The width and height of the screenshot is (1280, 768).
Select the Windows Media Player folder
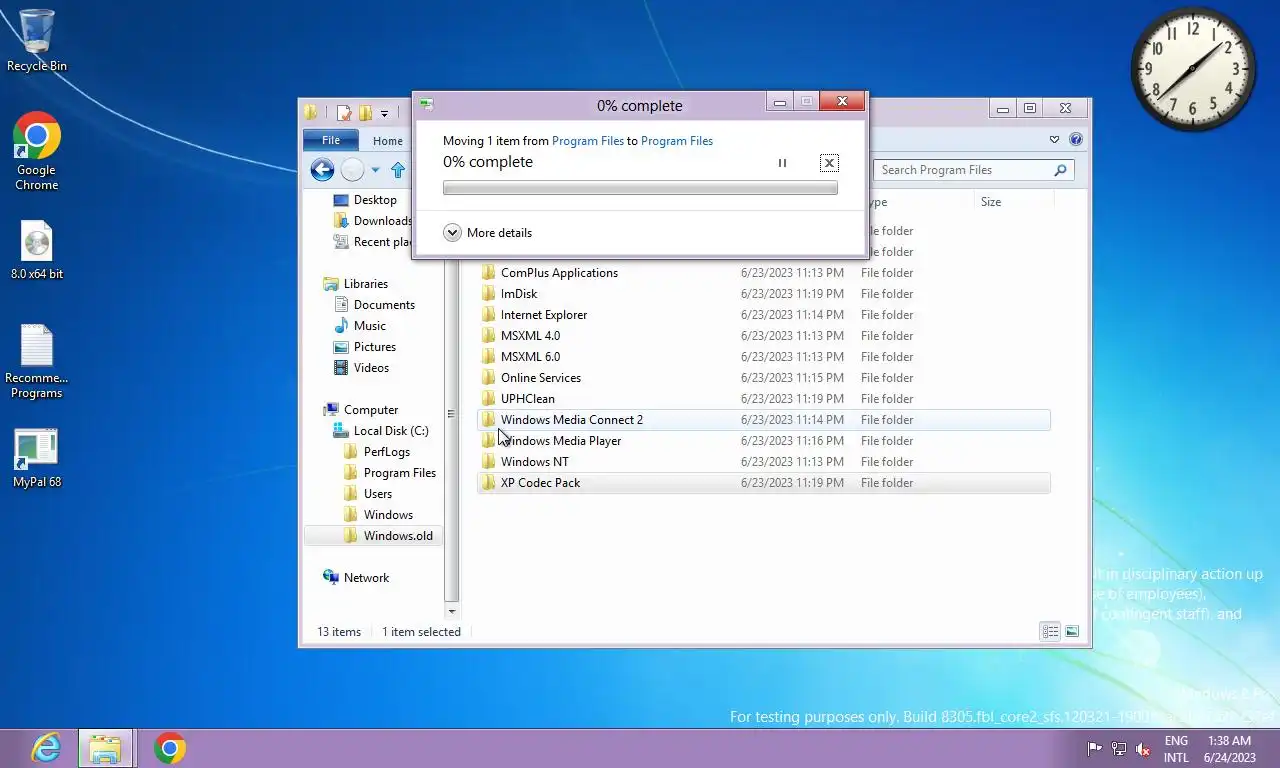[x=764, y=441]
